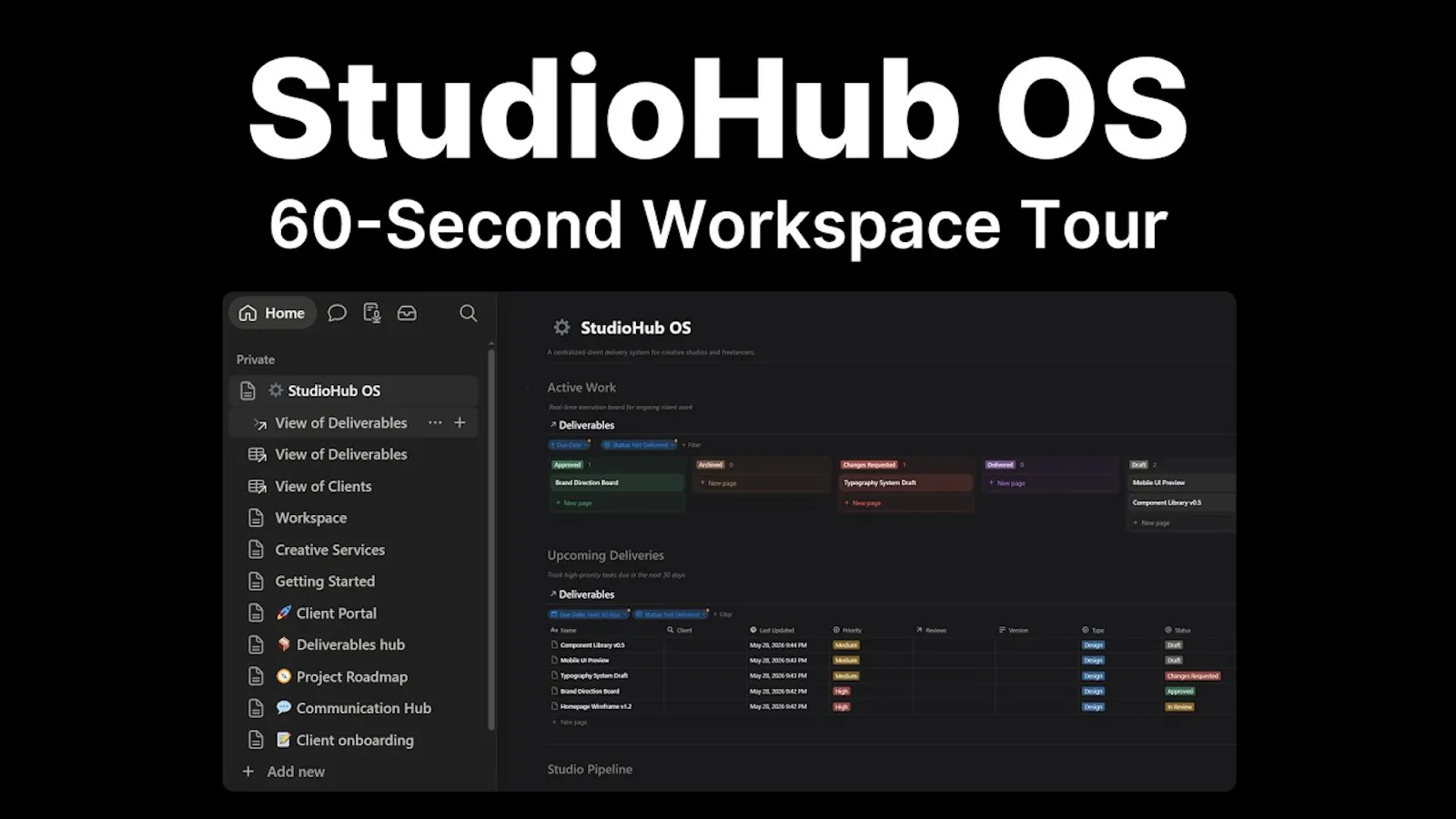Click Changes Requested column tag
The width and height of the screenshot is (1456, 819).
click(869, 465)
